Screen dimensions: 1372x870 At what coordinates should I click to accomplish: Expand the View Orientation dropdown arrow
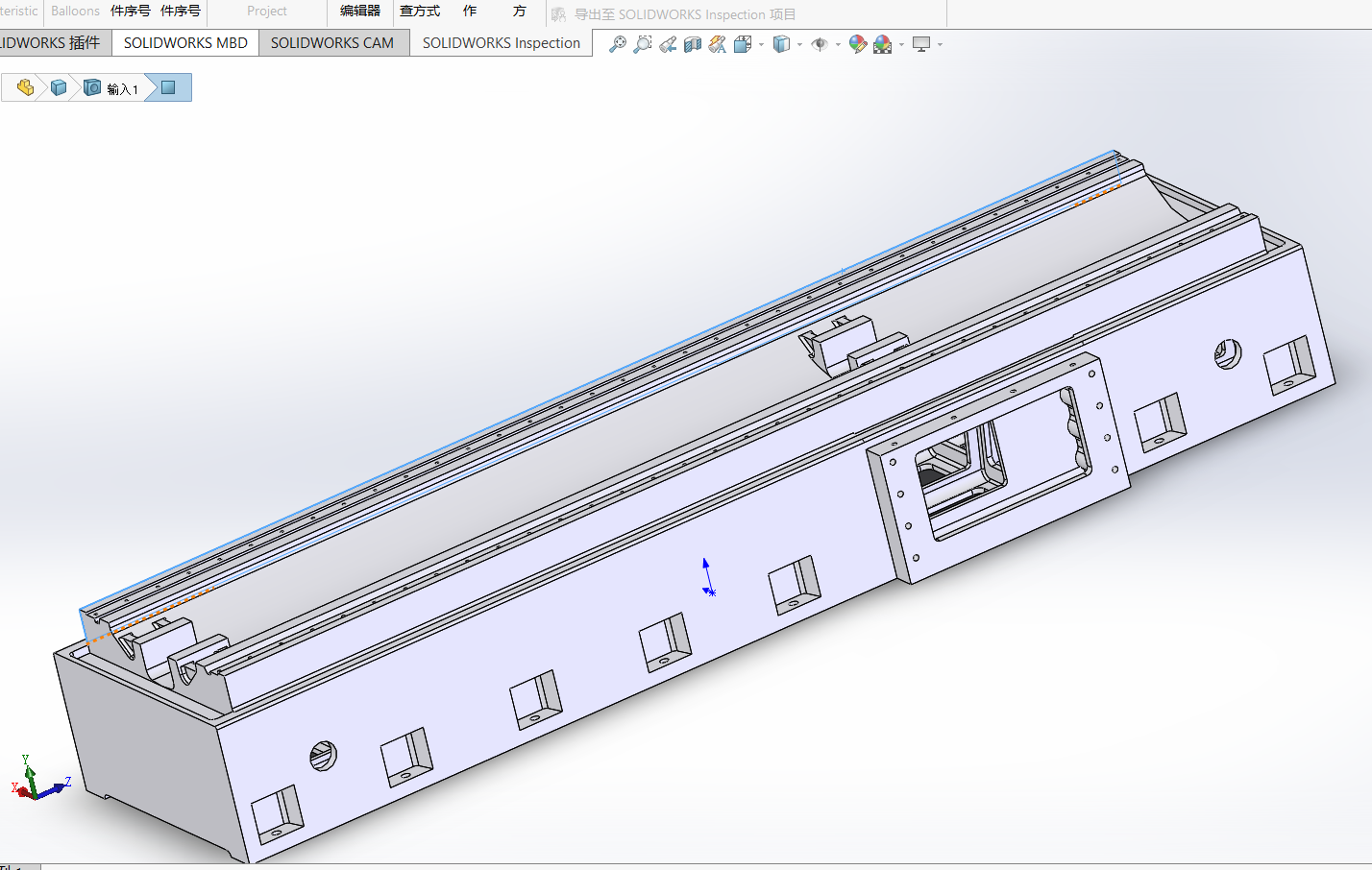[762, 44]
